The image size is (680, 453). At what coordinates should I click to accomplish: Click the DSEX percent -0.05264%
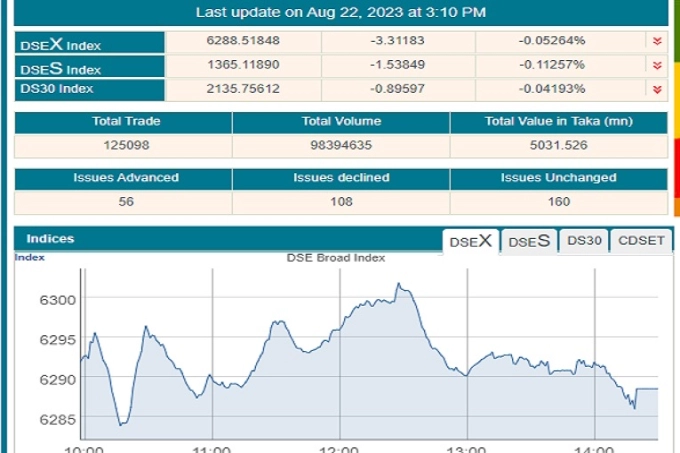[x=552, y=40]
